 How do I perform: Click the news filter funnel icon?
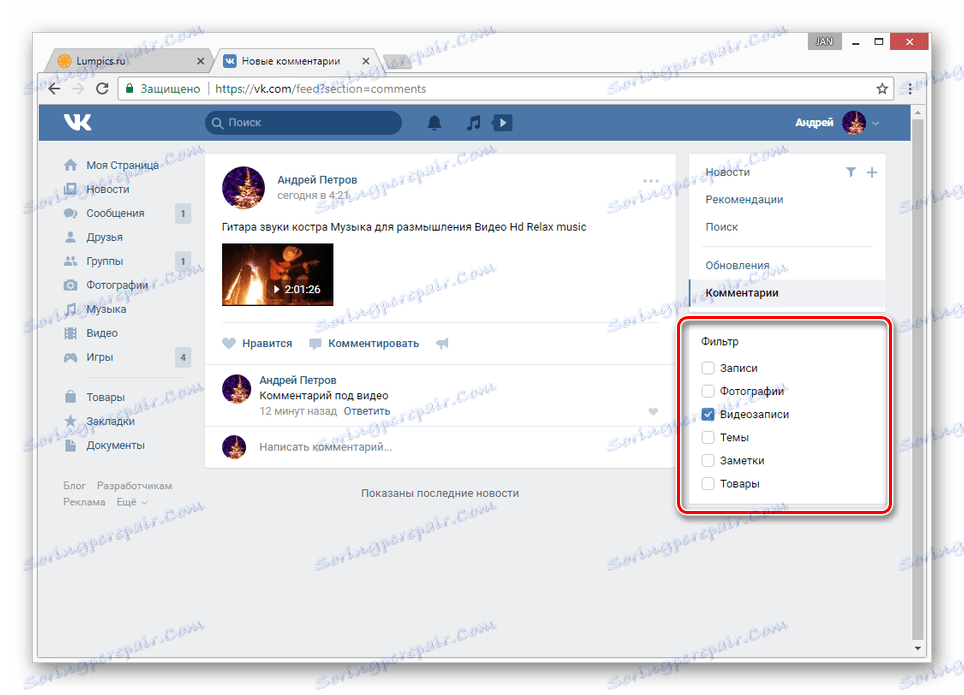point(850,172)
